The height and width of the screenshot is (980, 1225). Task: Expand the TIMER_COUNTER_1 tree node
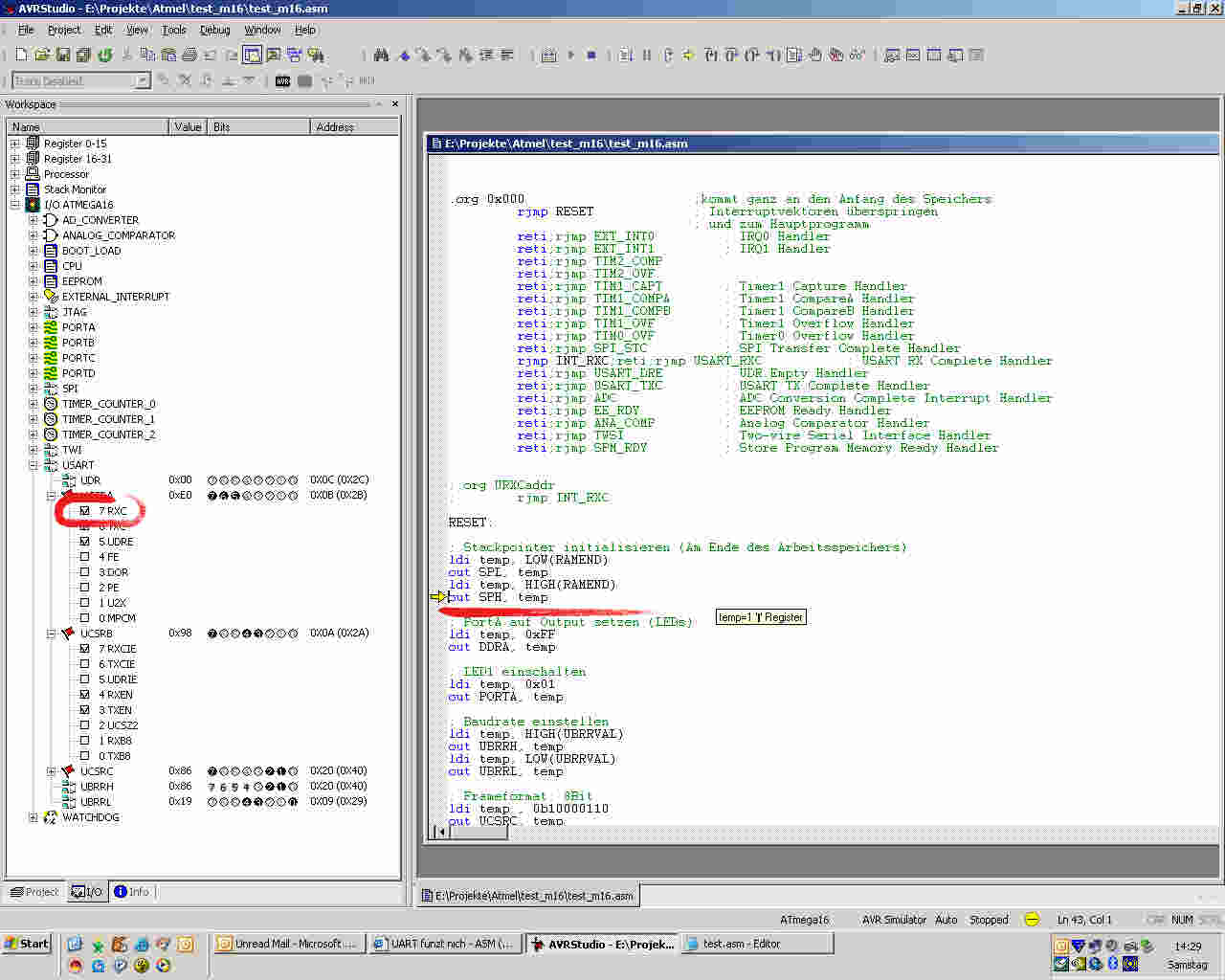tap(33, 419)
